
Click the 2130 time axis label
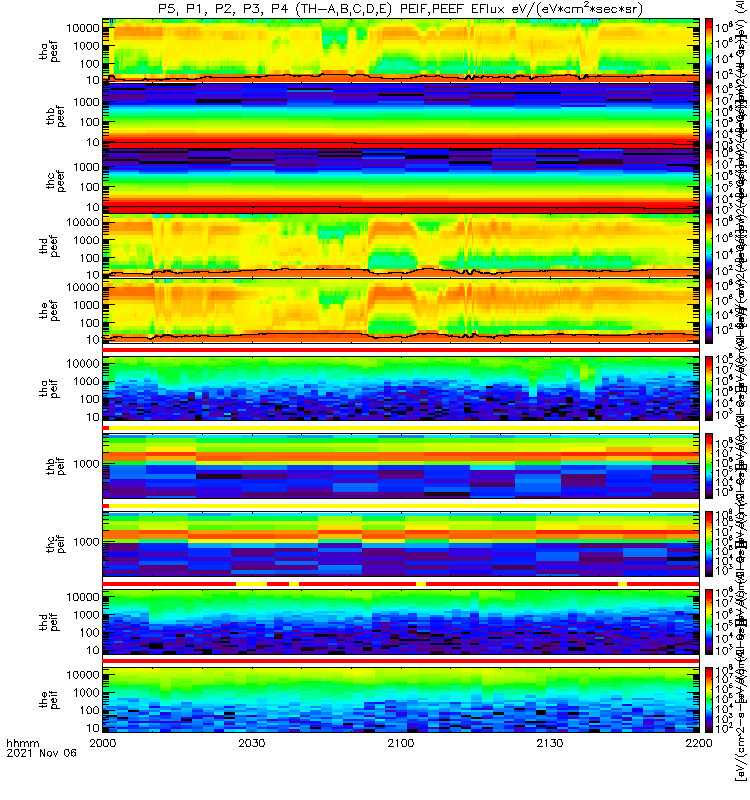[x=549, y=743]
